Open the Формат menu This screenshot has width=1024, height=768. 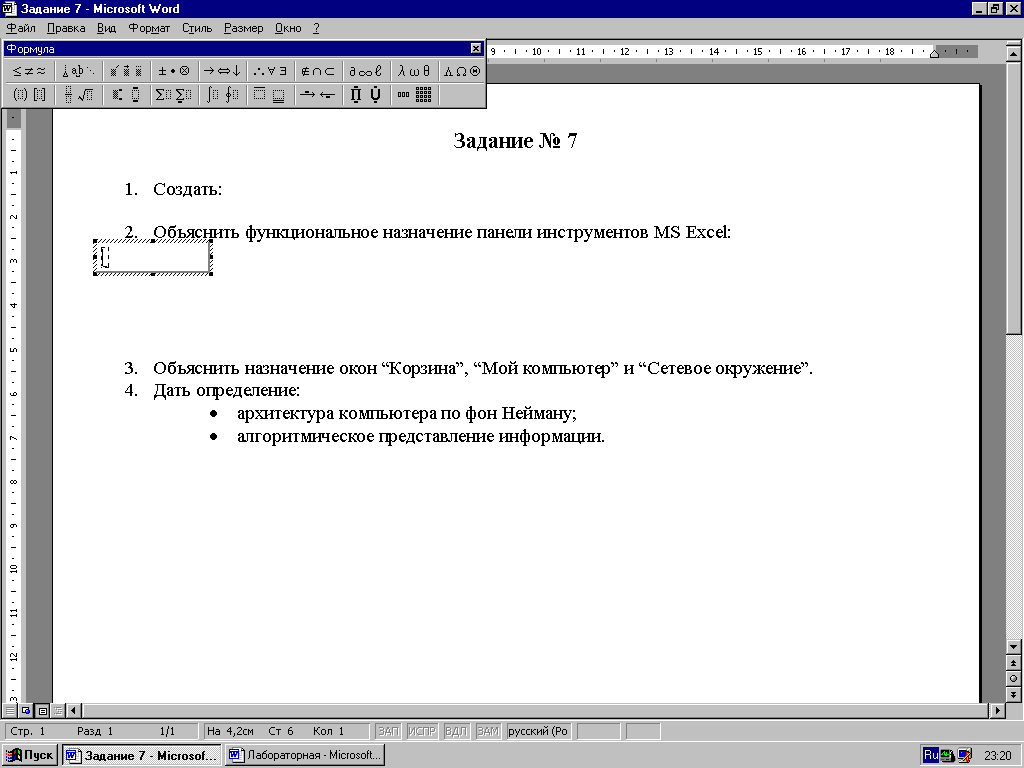coord(149,28)
